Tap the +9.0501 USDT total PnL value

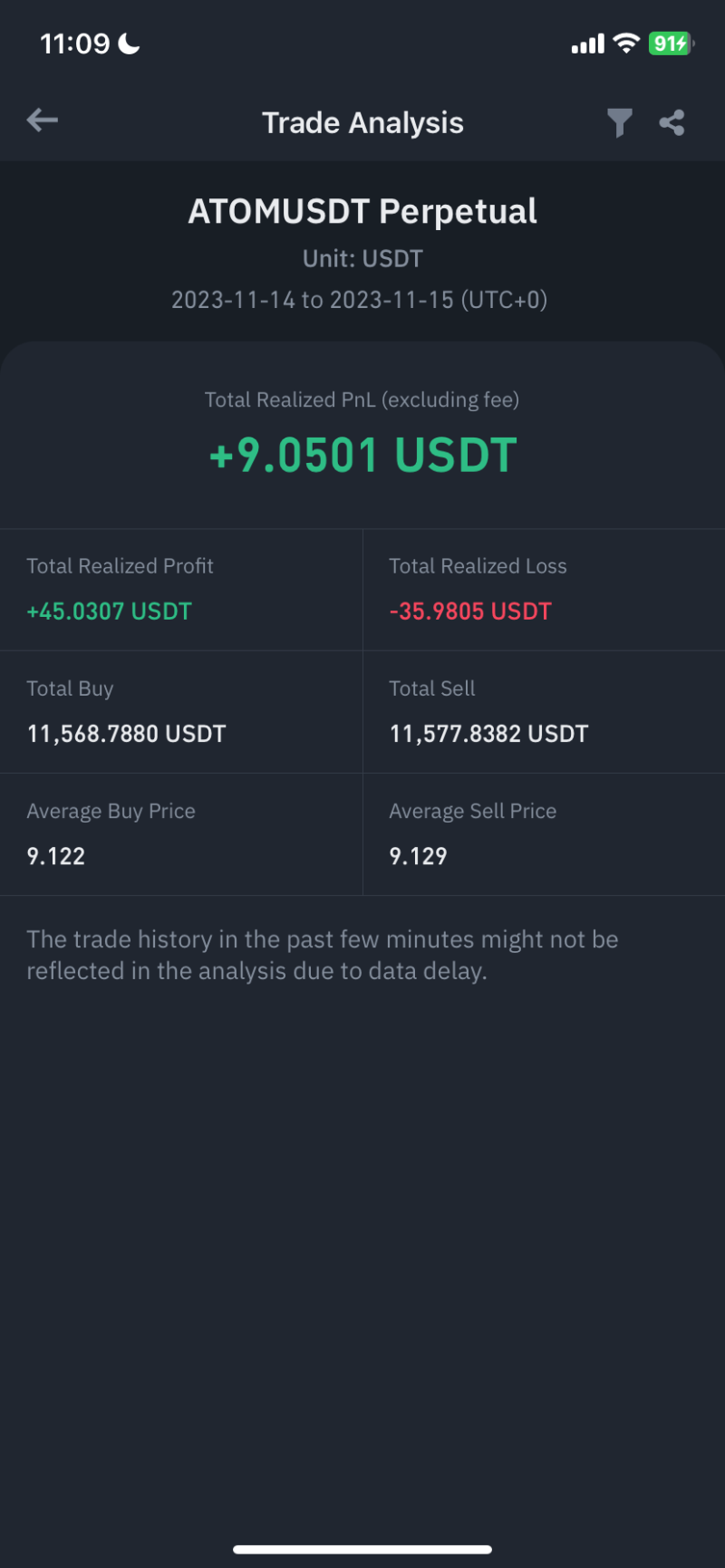[362, 455]
